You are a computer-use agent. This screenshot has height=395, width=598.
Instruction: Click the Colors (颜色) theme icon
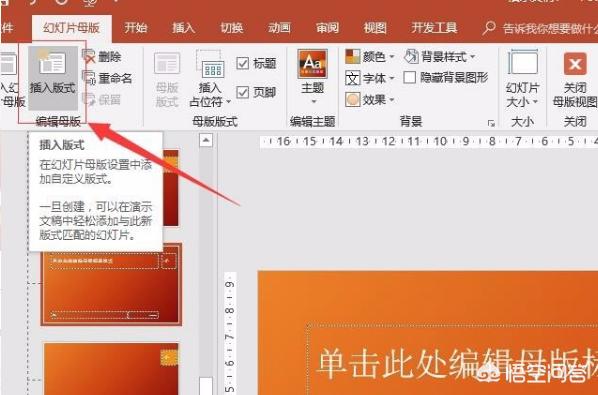(352, 57)
